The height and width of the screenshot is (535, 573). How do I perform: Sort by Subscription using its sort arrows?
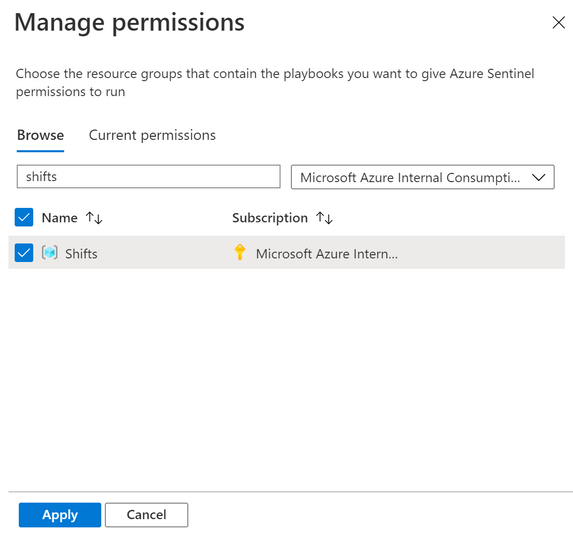(325, 218)
